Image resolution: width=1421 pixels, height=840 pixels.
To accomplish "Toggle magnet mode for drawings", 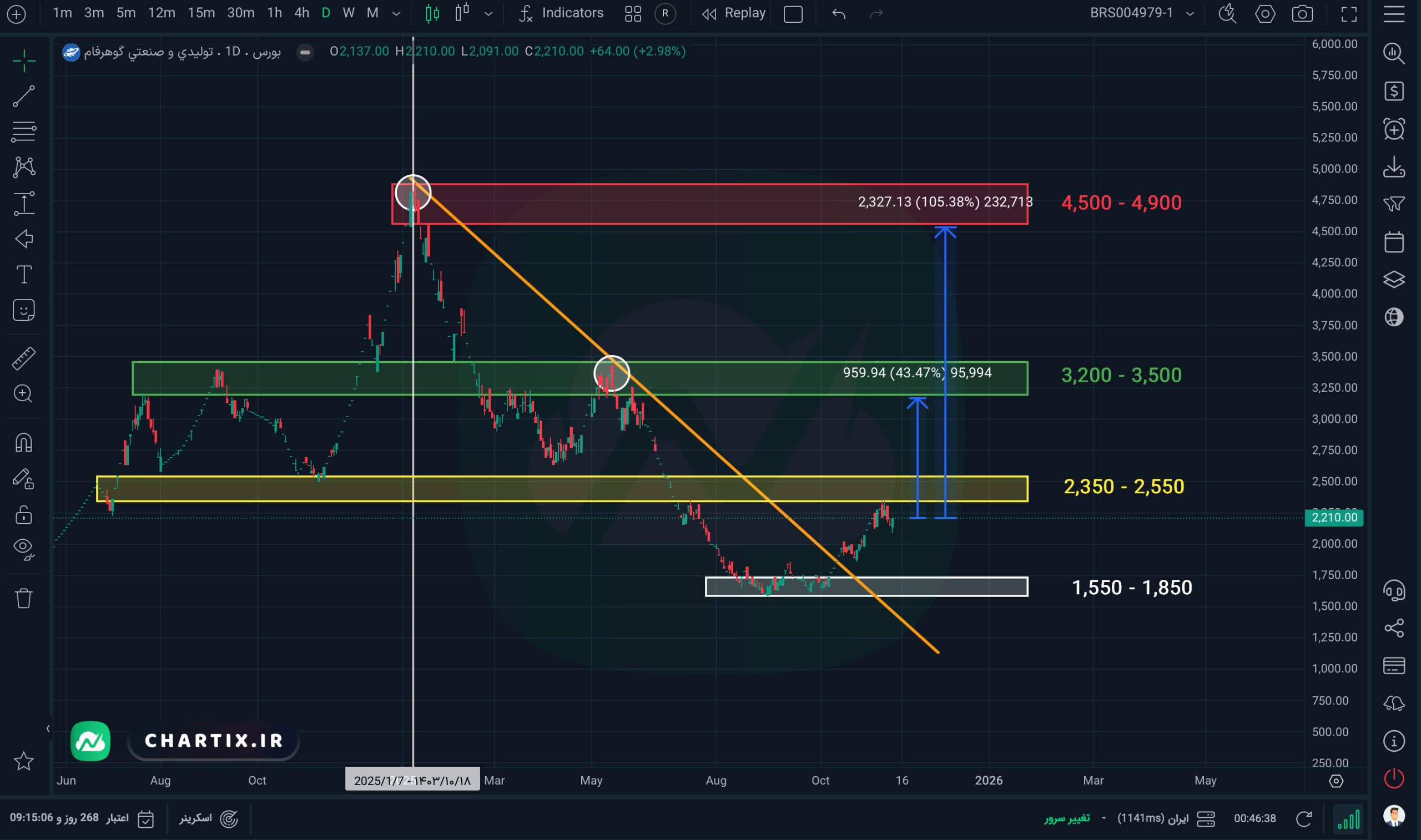I will [23, 443].
